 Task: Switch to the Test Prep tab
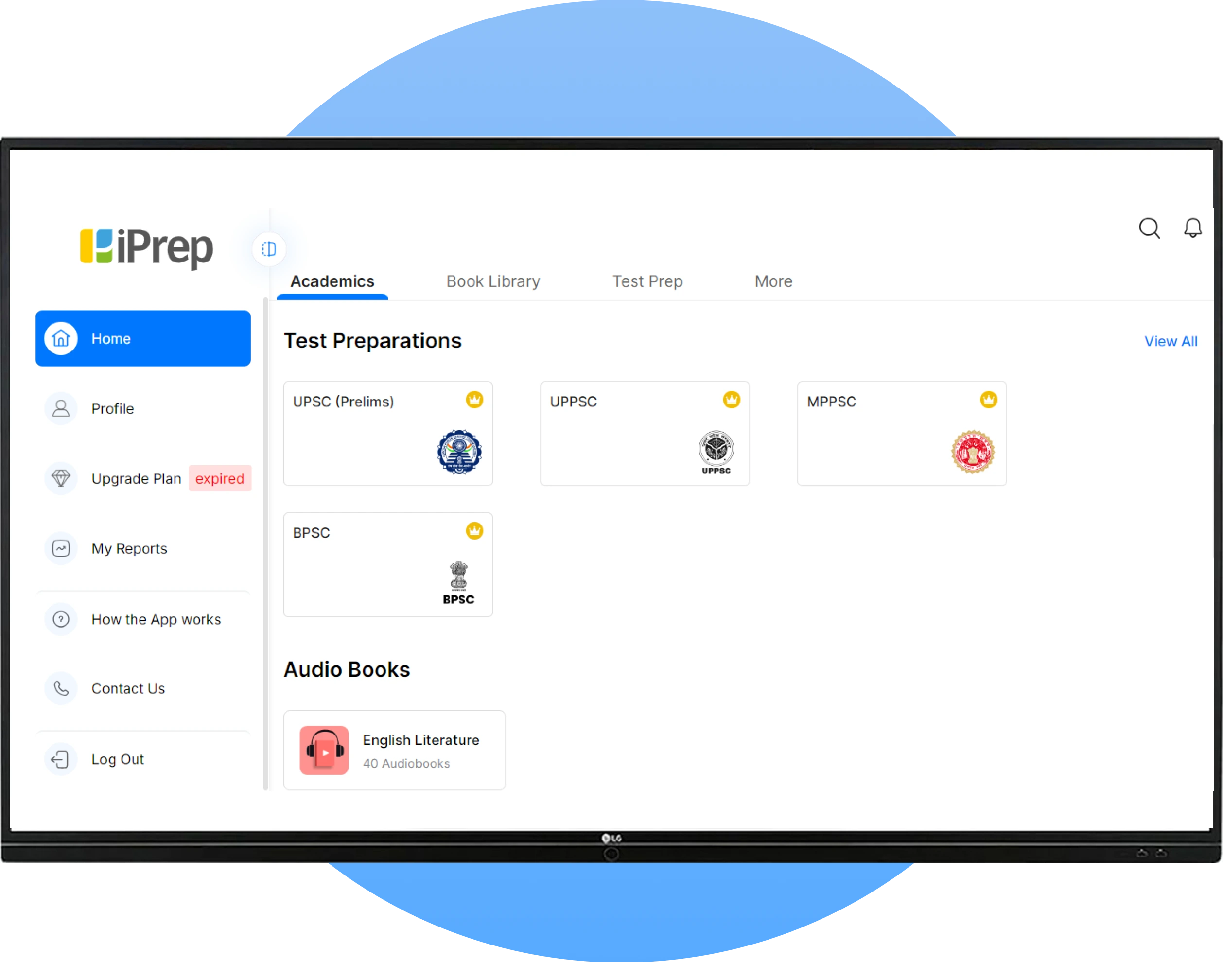click(648, 281)
